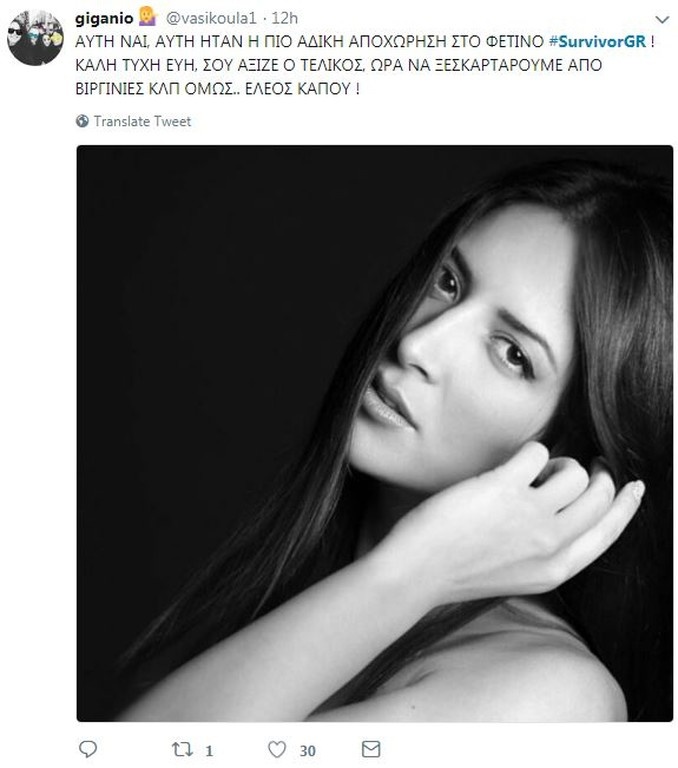The height and width of the screenshot is (768, 678).
Task: Send via direct message envelope icon
Action: pos(371,749)
